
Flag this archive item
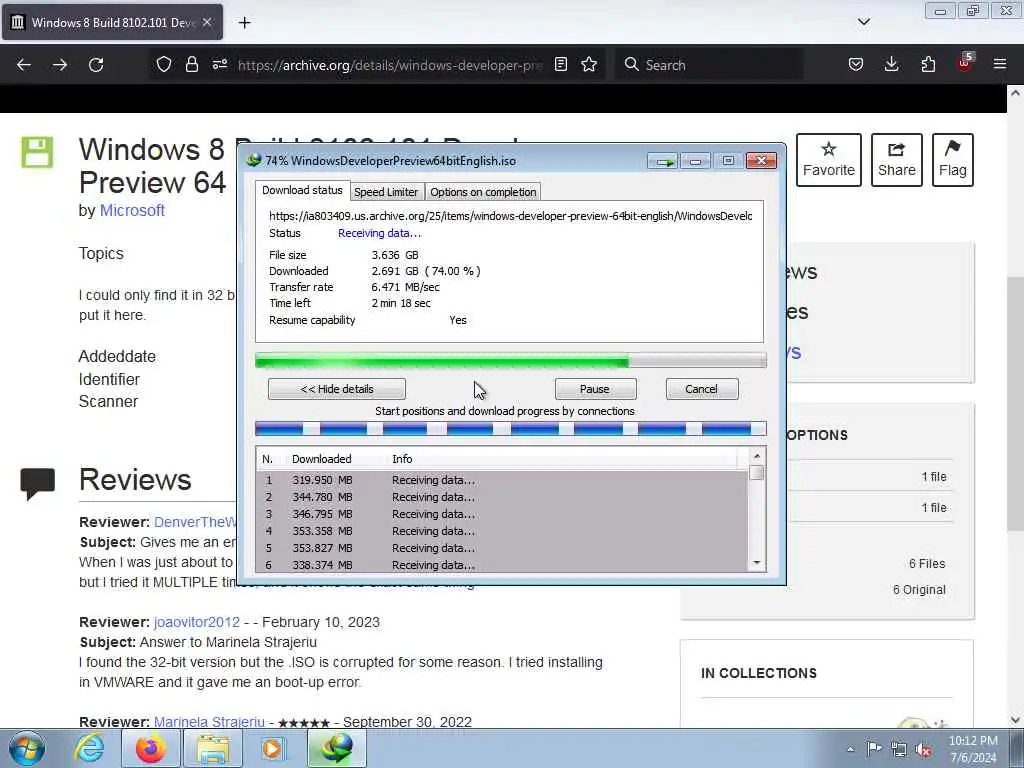click(x=952, y=160)
